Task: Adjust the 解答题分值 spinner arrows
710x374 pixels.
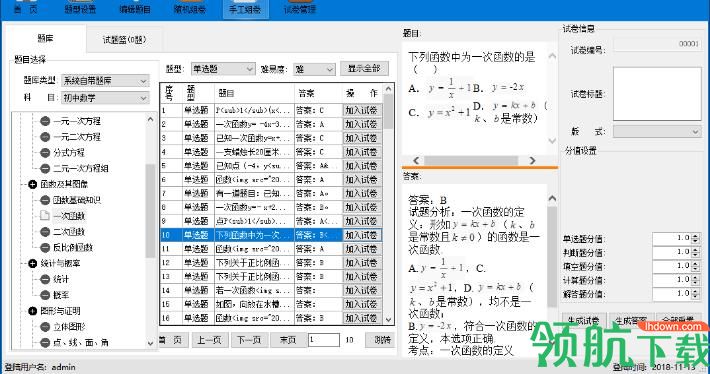Action: pyautogui.click(x=696, y=294)
